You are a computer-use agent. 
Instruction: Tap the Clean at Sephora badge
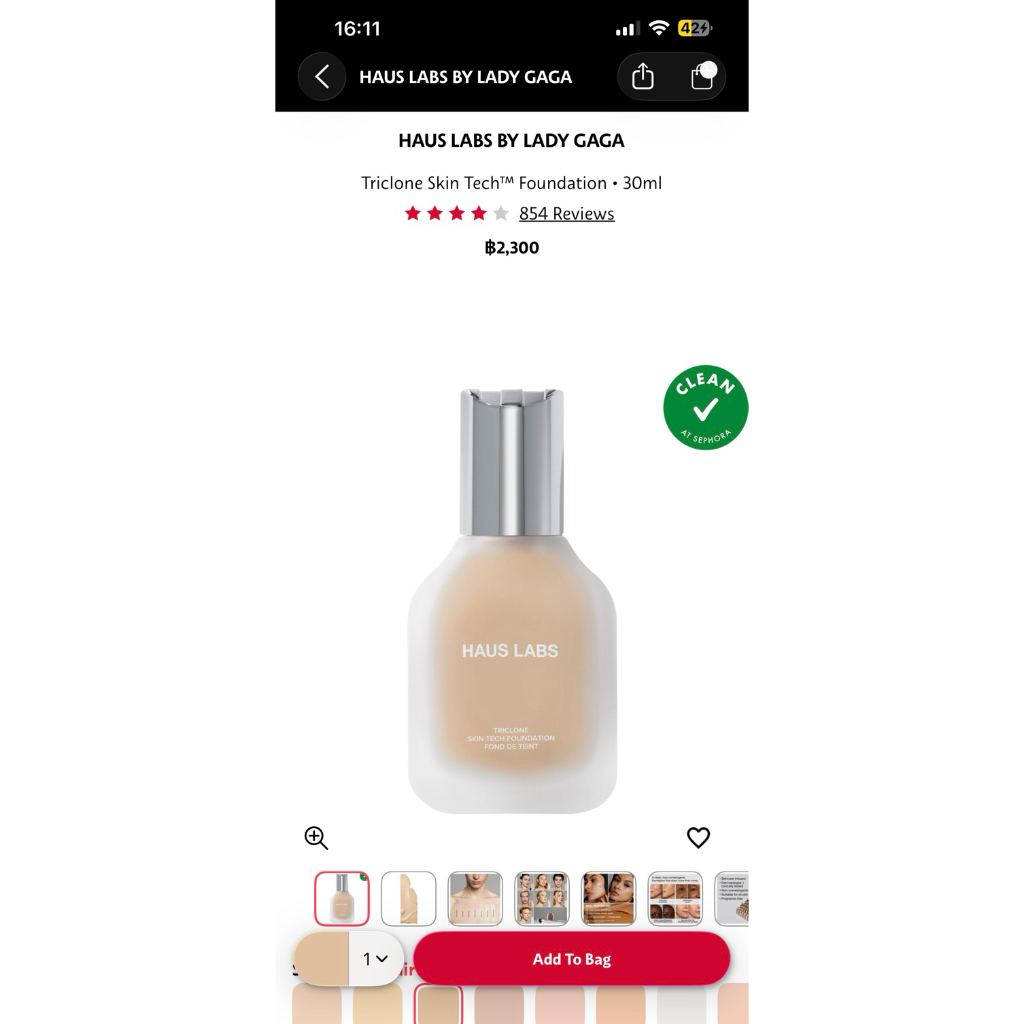(x=705, y=408)
